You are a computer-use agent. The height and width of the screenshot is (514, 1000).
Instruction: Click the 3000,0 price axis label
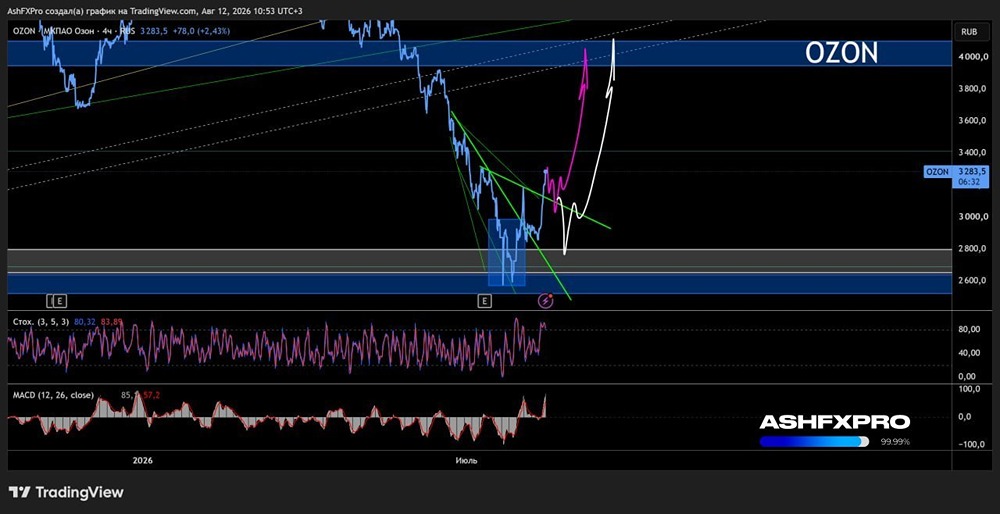(973, 217)
